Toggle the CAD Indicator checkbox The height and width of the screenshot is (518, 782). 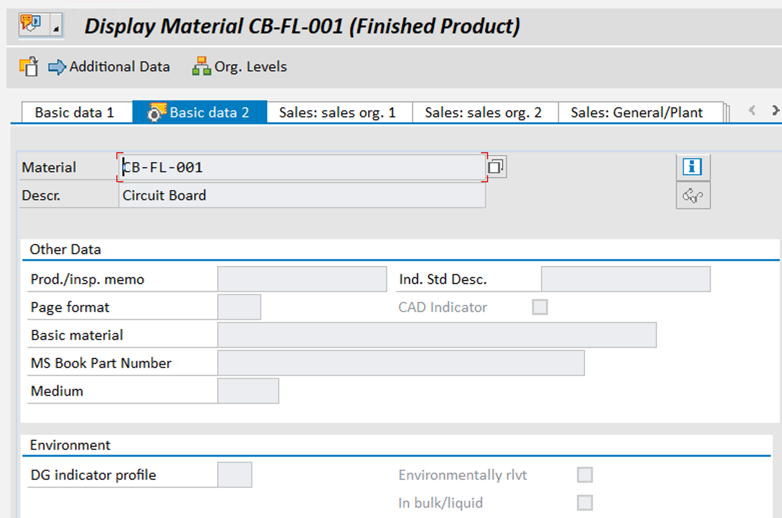[x=540, y=307]
